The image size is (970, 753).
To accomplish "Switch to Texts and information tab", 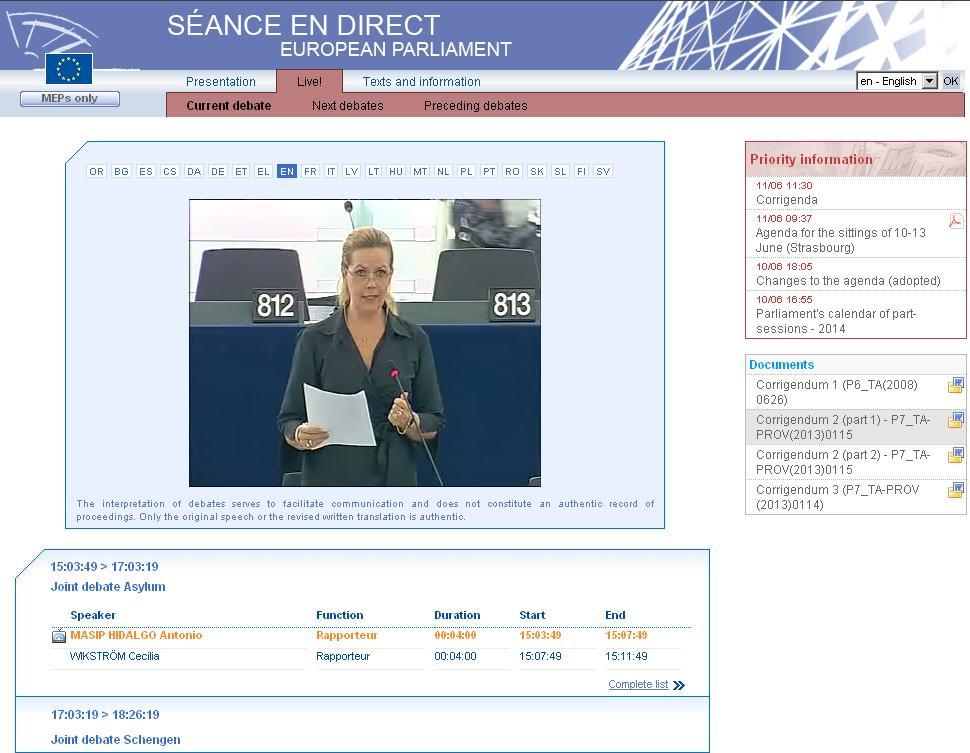I will coord(421,82).
